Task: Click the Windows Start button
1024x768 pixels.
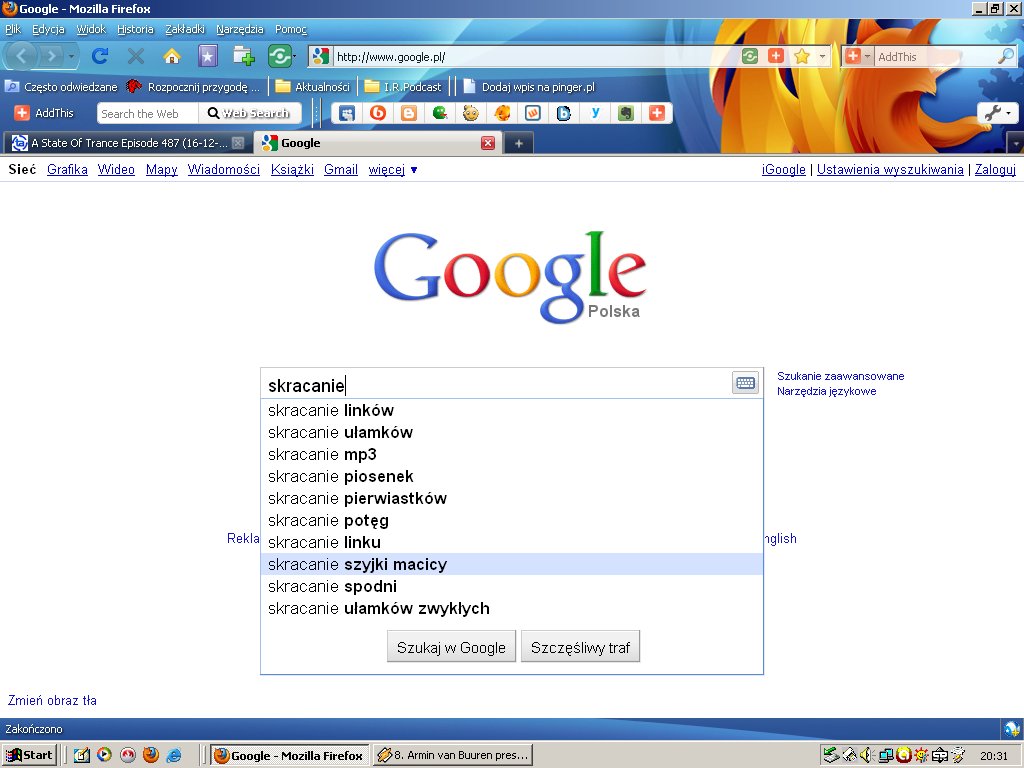Action: [x=30, y=755]
